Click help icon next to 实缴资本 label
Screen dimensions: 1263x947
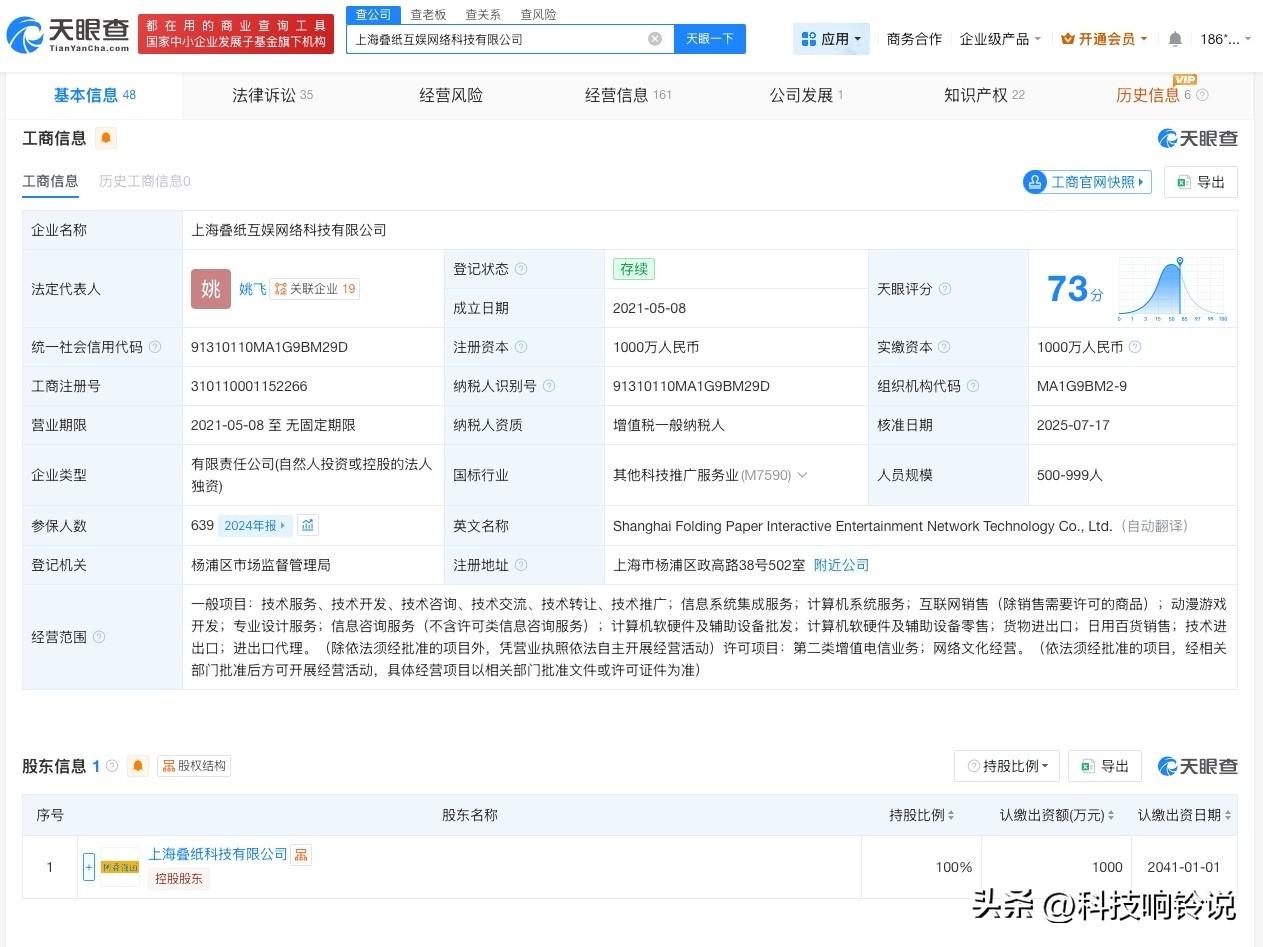click(944, 347)
